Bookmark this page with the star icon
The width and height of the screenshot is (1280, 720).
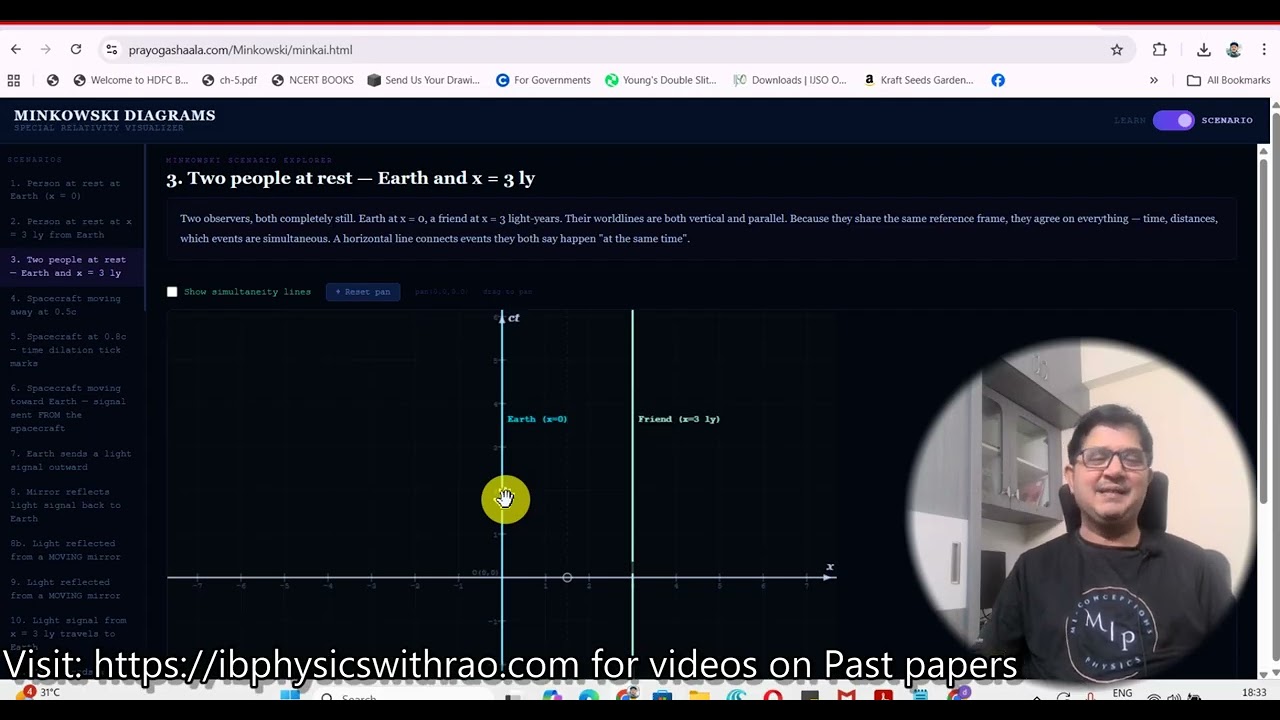coord(1117,49)
